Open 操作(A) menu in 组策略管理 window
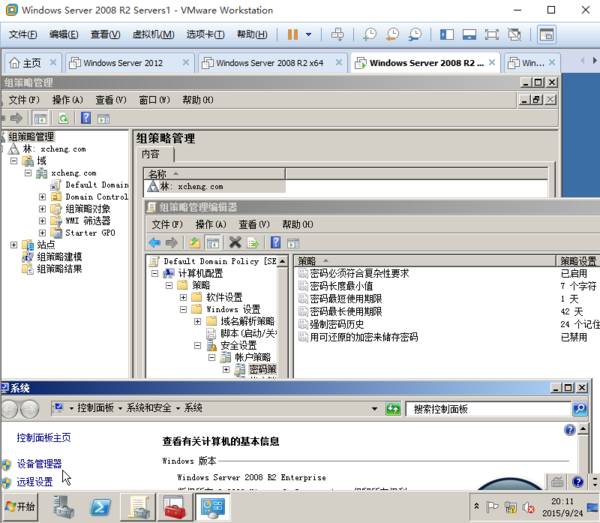The image size is (600, 523). click(x=67, y=100)
